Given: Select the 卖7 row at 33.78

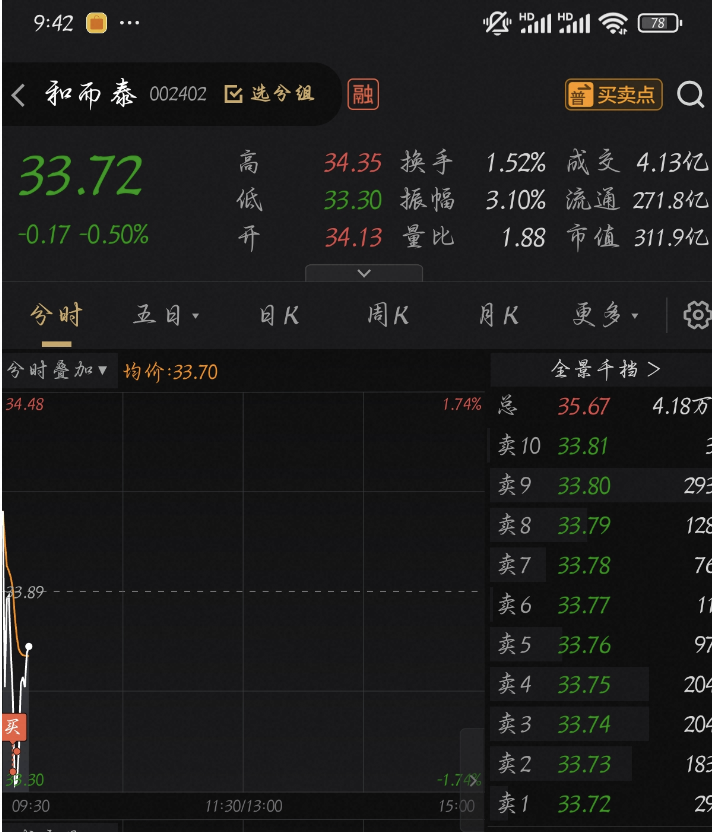Looking at the screenshot, I should pyautogui.click(x=601, y=565).
